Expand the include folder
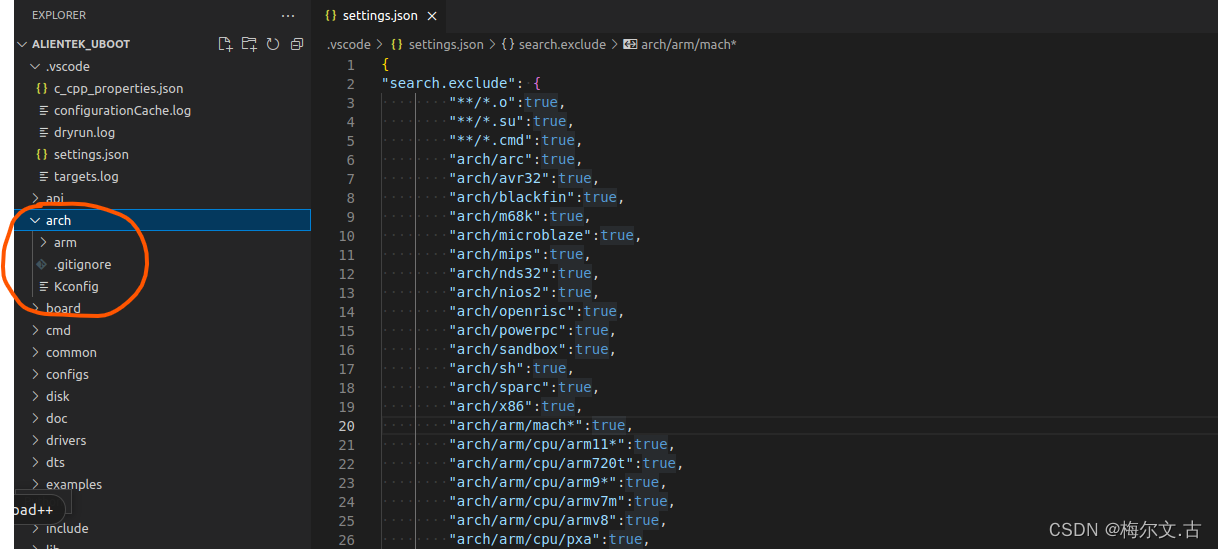1218x549 pixels. pyautogui.click(x=67, y=528)
